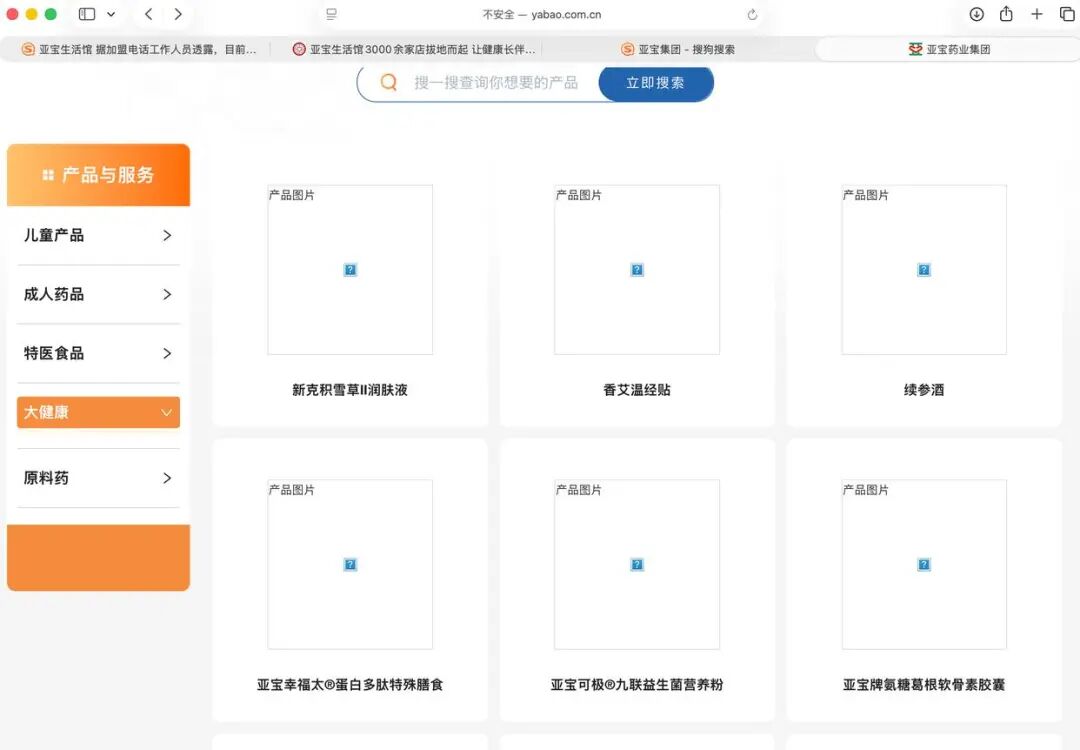
Task: Click the magnifying glass search icon
Action: pyautogui.click(x=389, y=82)
